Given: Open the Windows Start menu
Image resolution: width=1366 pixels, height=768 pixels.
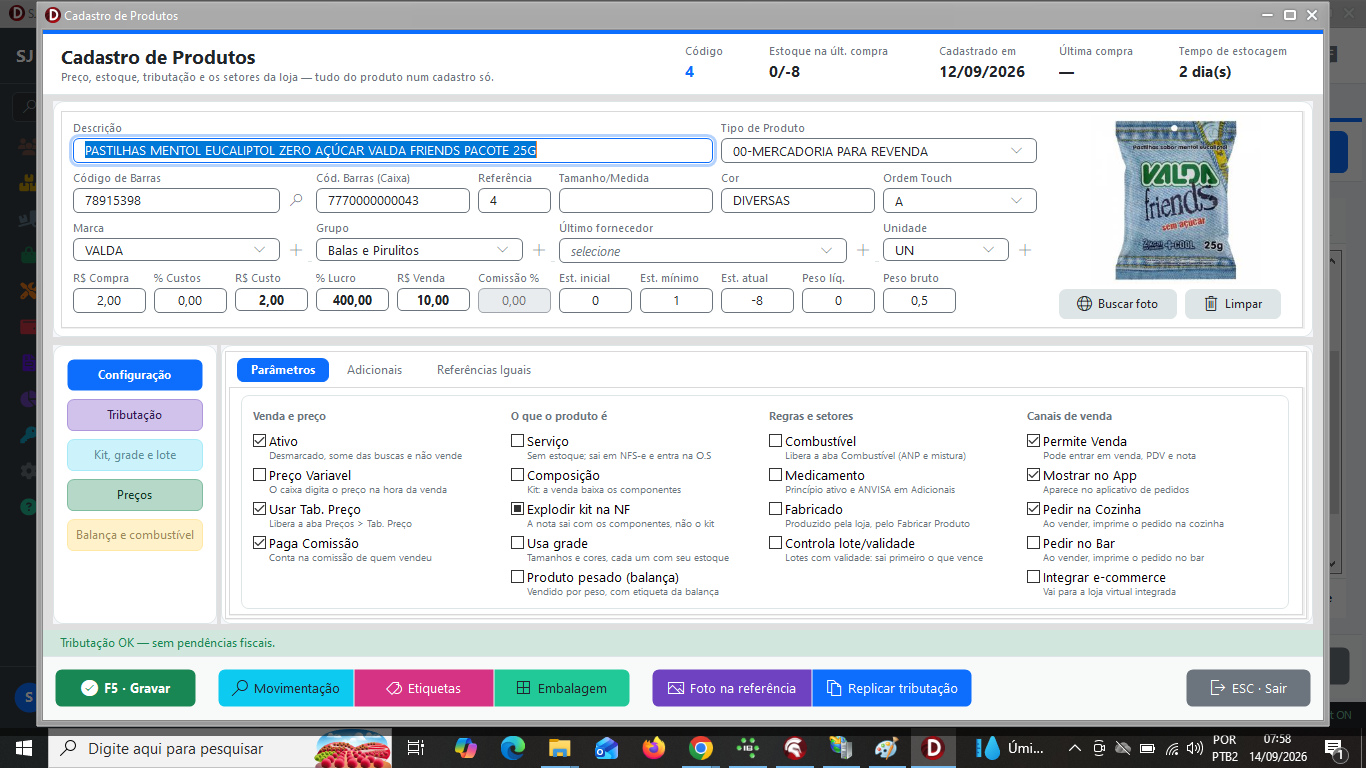Looking at the screenshot, I should coord(24,748).
